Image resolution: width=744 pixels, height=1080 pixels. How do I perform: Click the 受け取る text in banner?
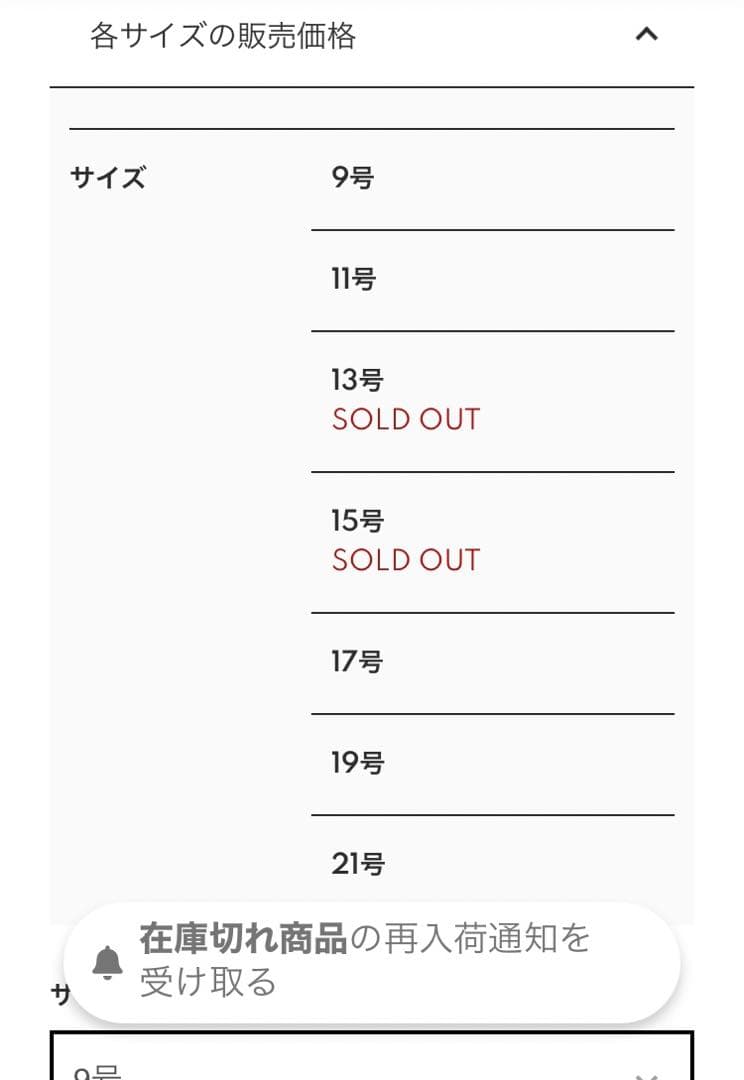tap(208, 983)
